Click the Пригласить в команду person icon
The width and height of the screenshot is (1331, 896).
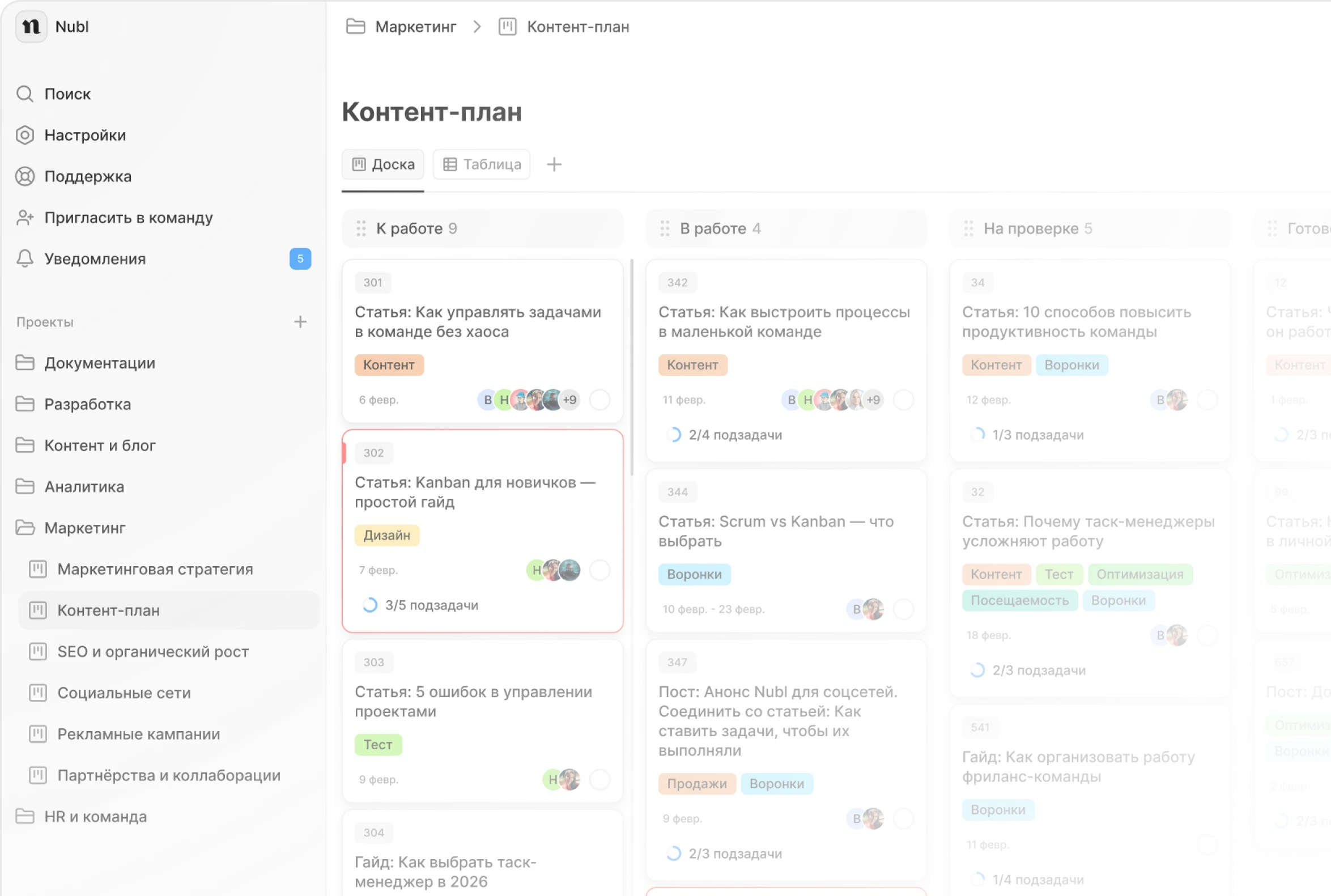pyautogui.click(x=24, y=217)
